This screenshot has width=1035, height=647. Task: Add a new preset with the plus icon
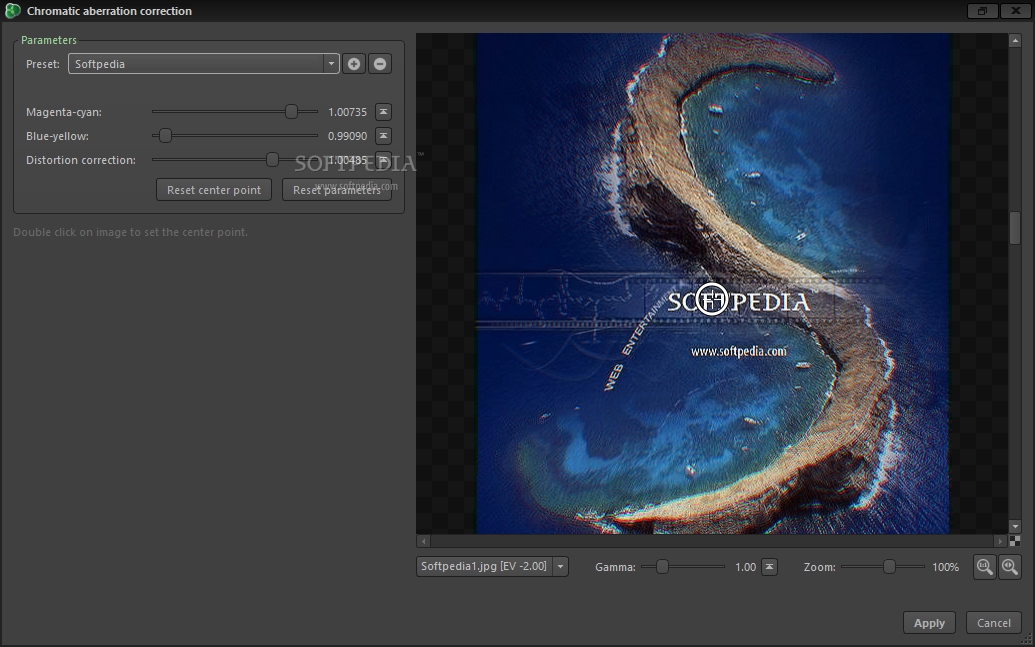click(x=354, y=64)
